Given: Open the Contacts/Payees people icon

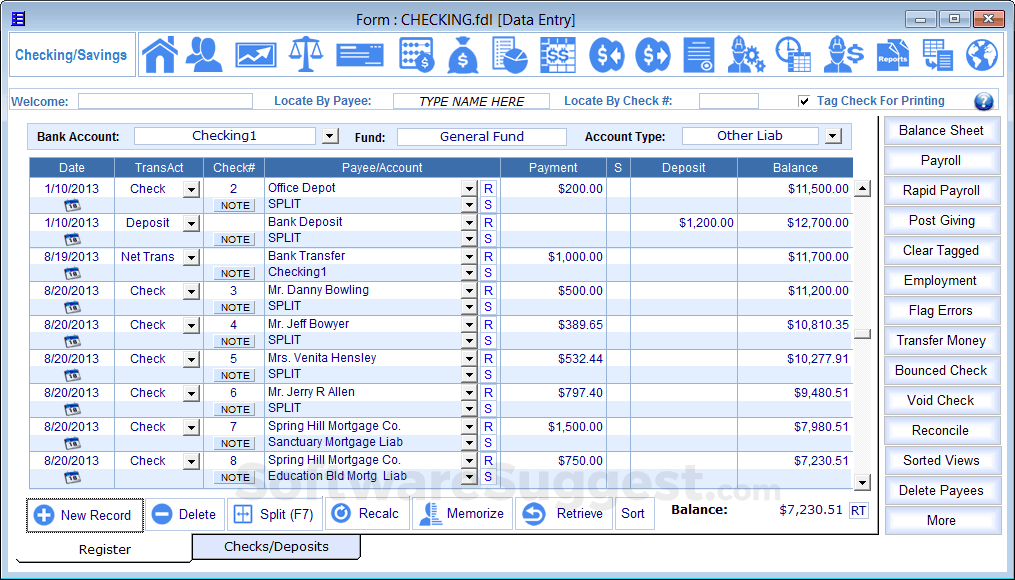Looking at the screenshot, I should pos(205,54).
